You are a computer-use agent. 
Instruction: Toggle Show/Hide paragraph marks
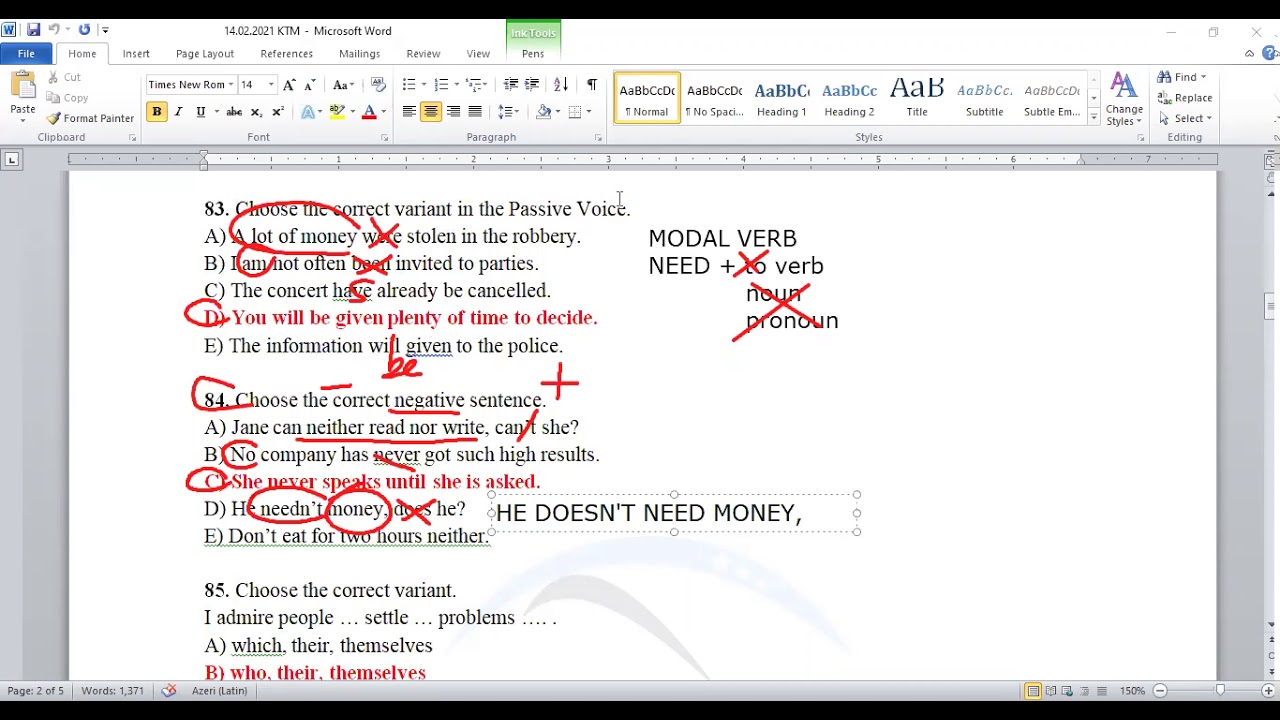592,85
